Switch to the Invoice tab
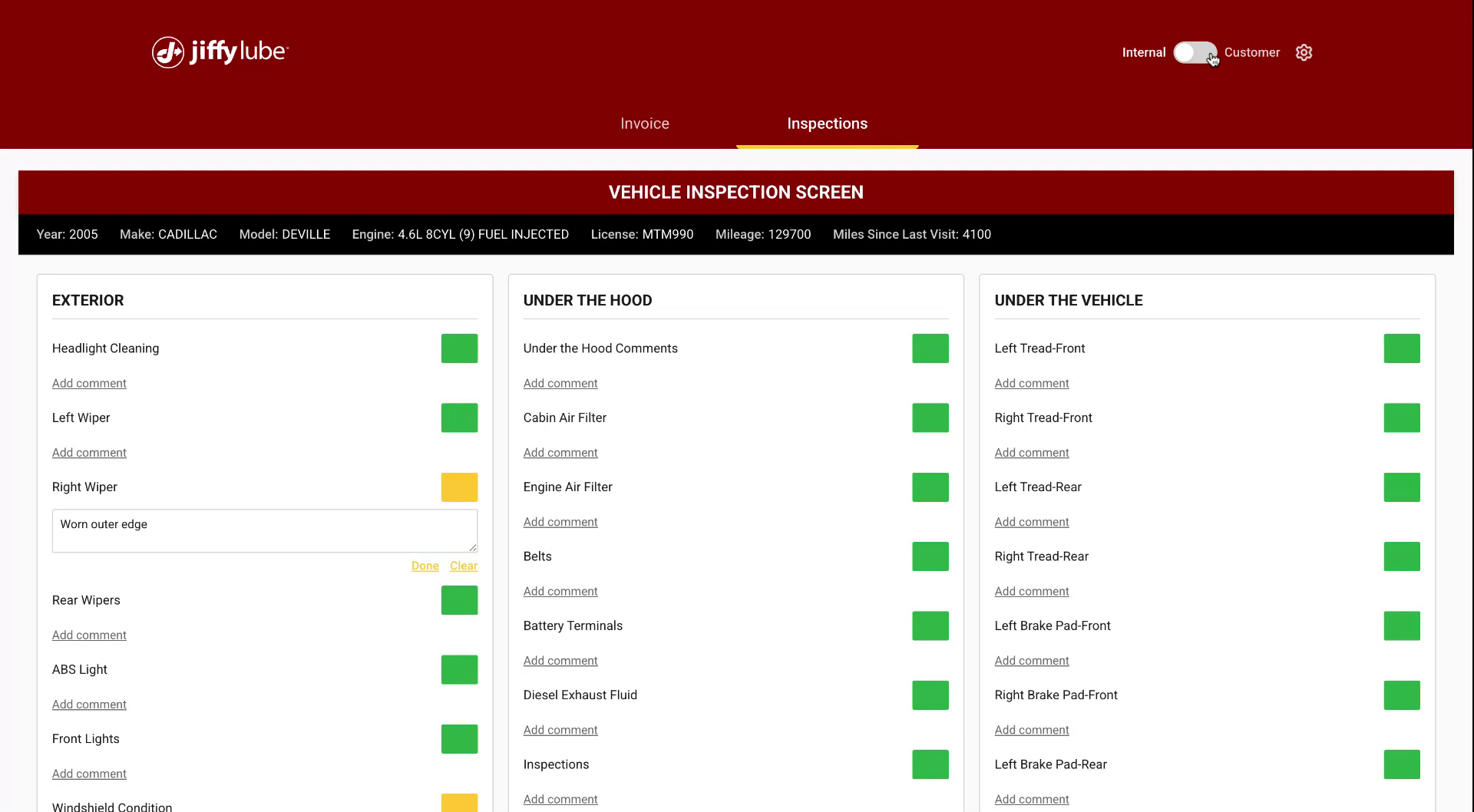Viewport: 1474px width, 812px height. point(644,124)
